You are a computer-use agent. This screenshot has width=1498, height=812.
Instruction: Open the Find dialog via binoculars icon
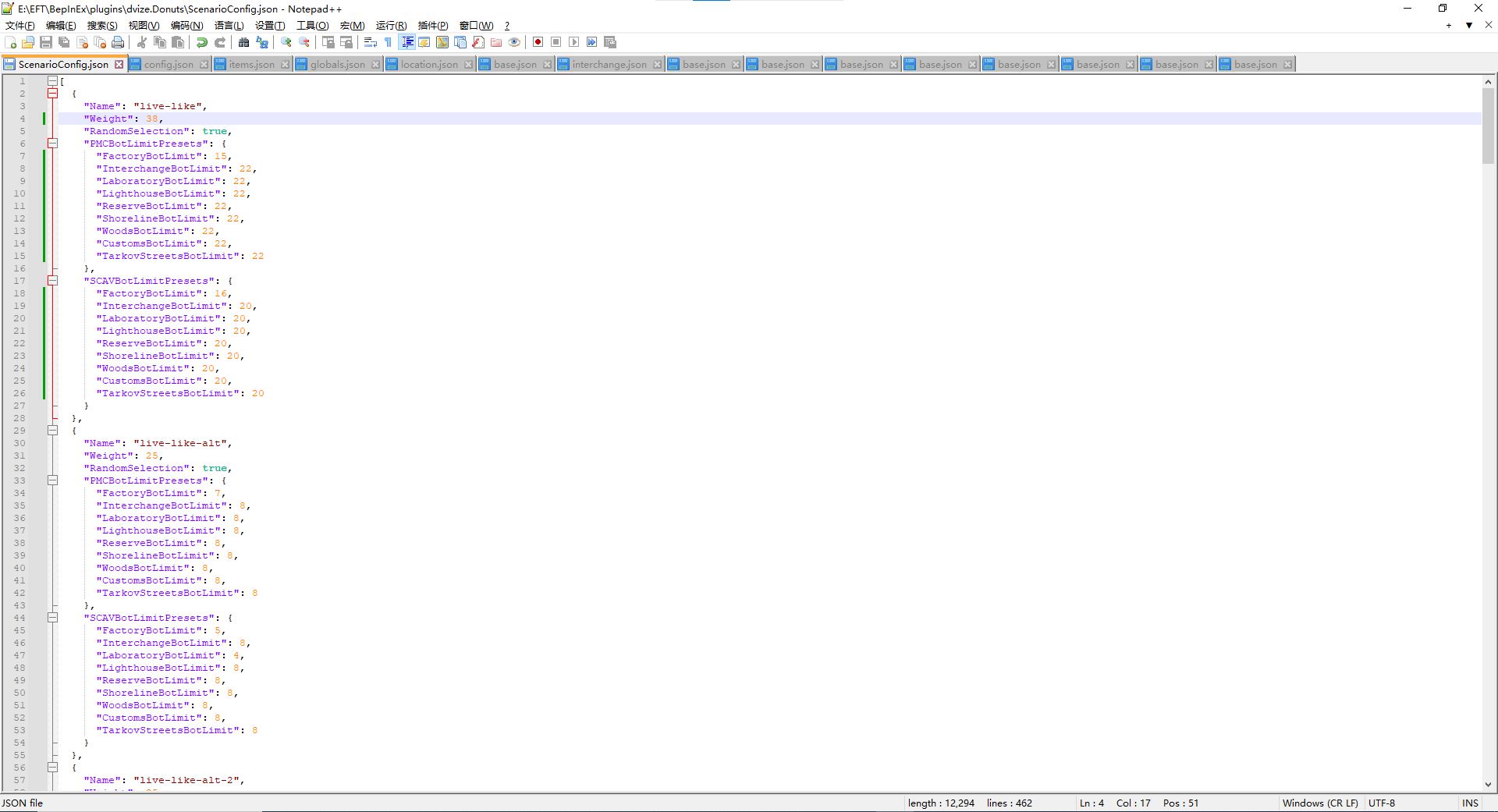[244, 42]
